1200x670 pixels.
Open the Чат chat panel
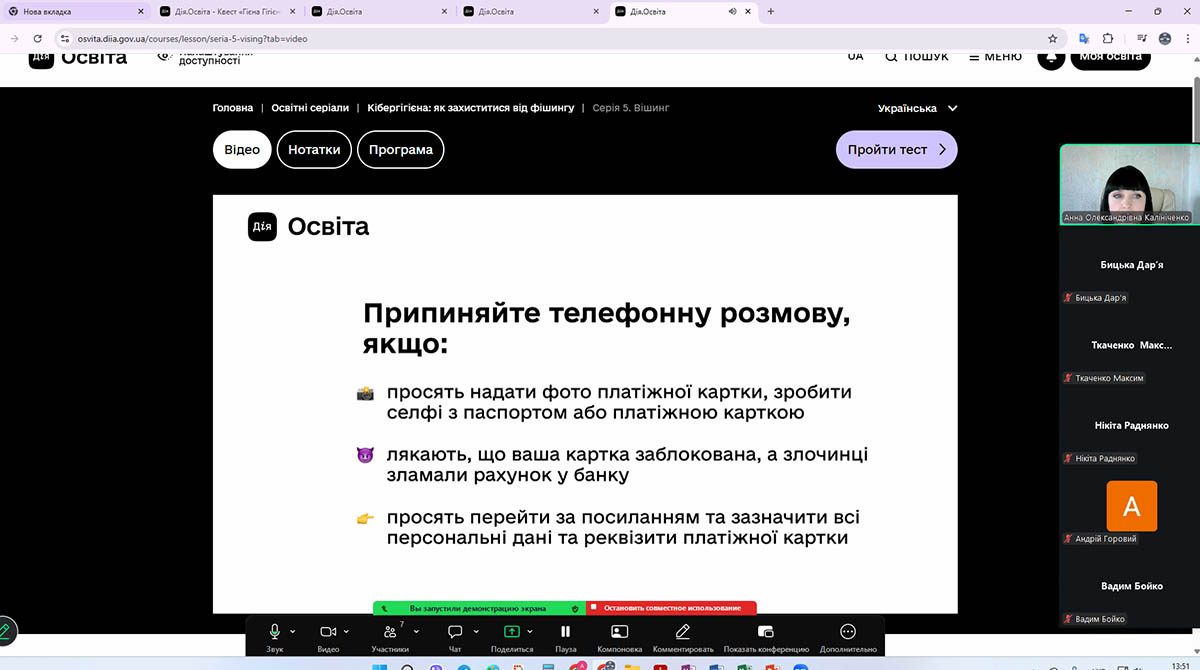(455, 632)
